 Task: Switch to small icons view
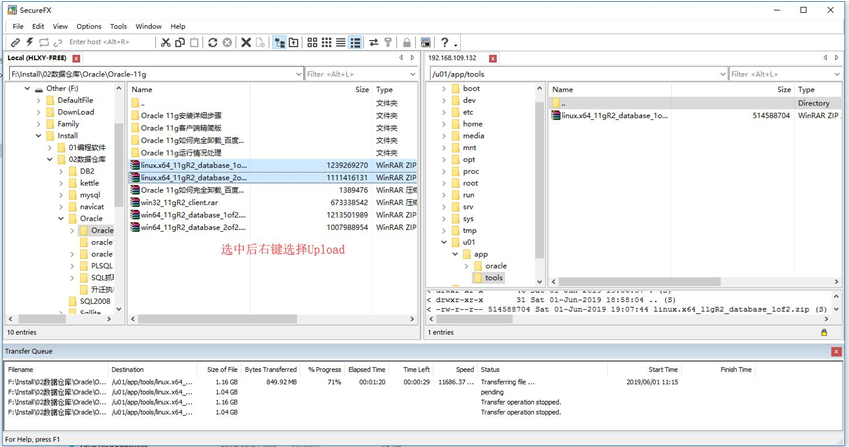(x=326, y=42)
